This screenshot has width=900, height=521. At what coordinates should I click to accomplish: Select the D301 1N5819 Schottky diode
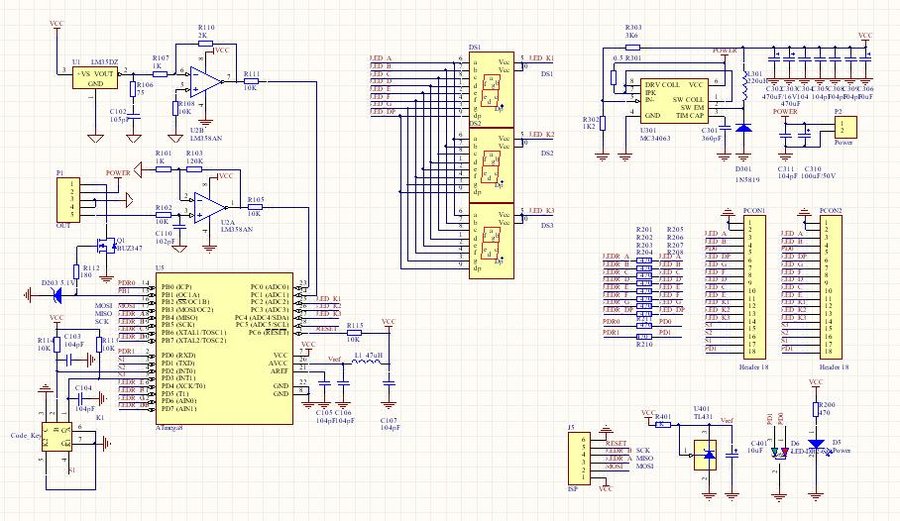coord(742,130)
